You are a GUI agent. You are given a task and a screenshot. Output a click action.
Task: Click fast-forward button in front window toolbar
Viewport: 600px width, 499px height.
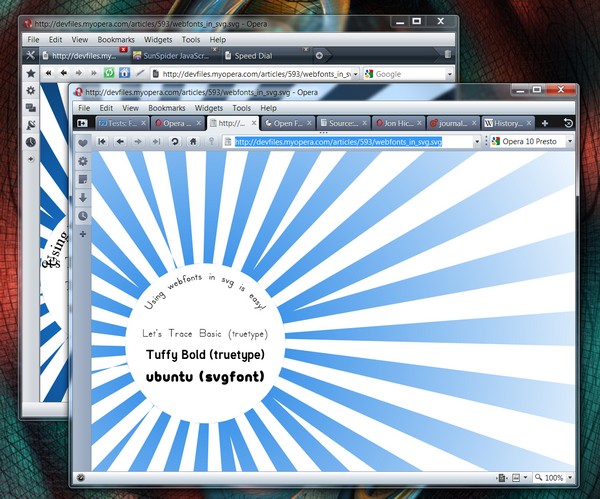[x=156, y=142]
